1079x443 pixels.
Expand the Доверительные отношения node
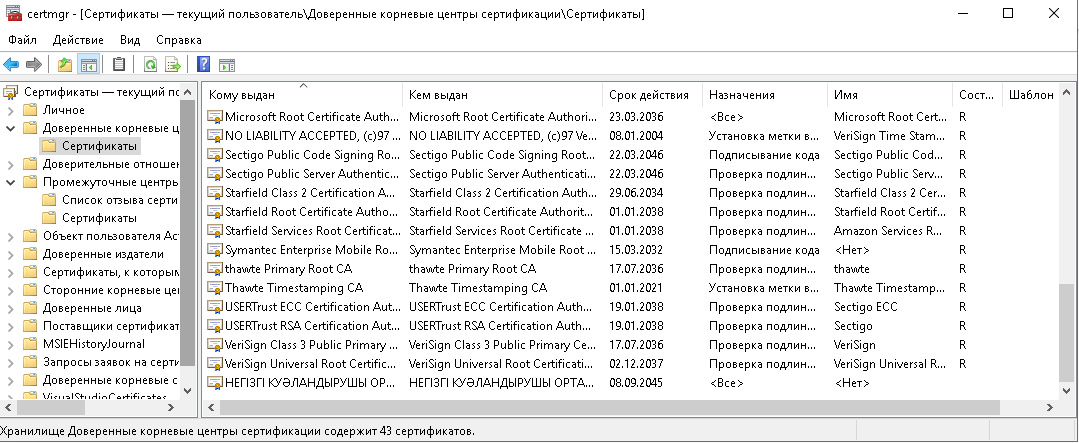10,164
